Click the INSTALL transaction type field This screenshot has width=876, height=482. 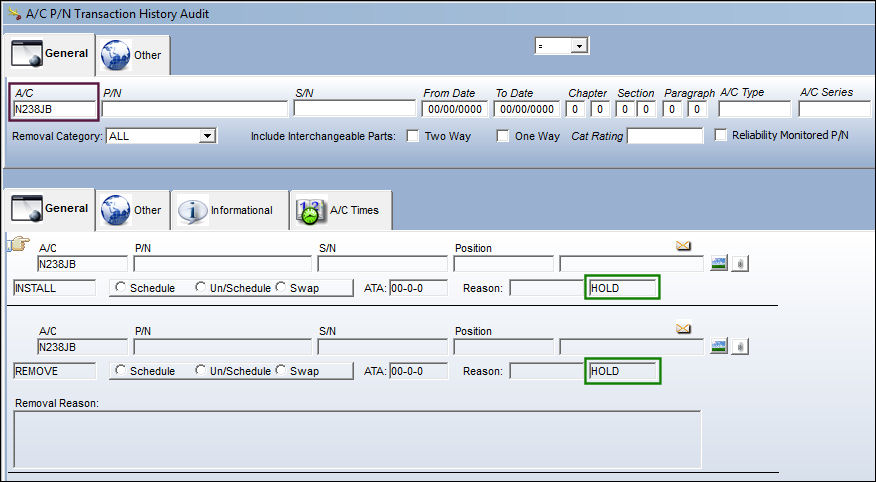pos(54,288)
